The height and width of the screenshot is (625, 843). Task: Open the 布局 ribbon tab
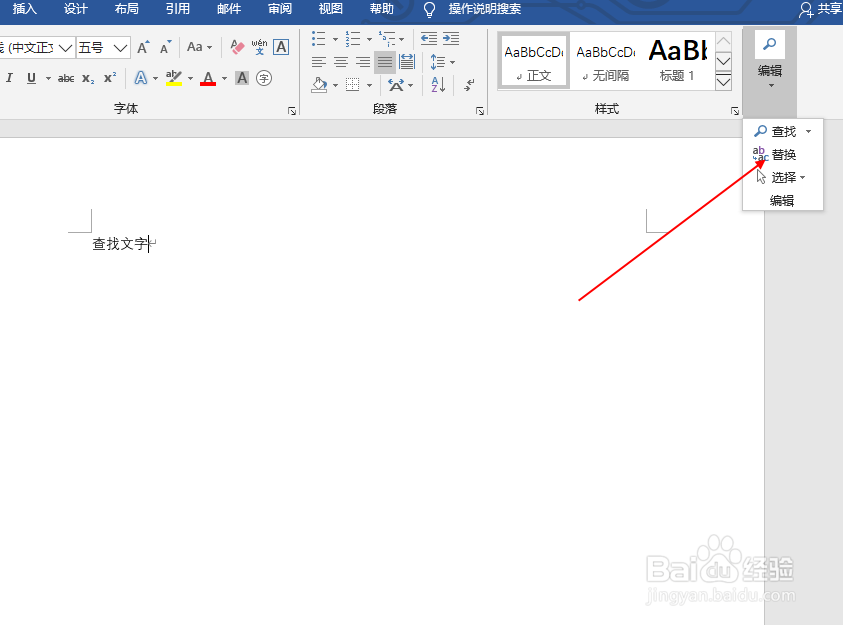[x=127, y=9]
